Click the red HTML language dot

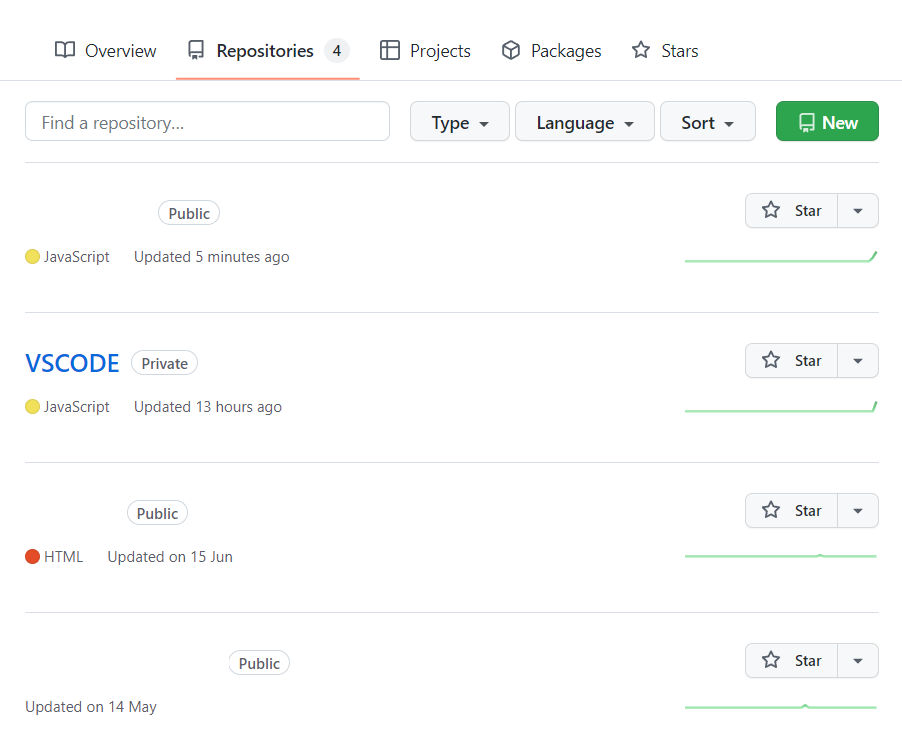32,557
